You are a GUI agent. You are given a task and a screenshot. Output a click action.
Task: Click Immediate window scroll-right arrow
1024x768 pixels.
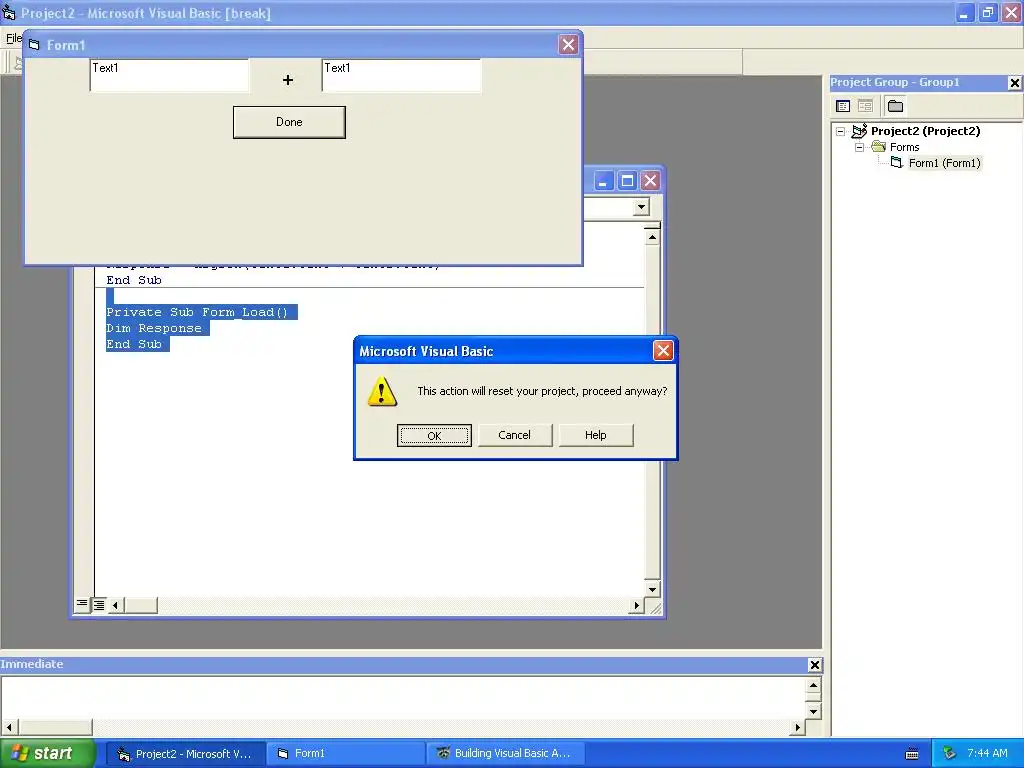(x=797, y=727)
